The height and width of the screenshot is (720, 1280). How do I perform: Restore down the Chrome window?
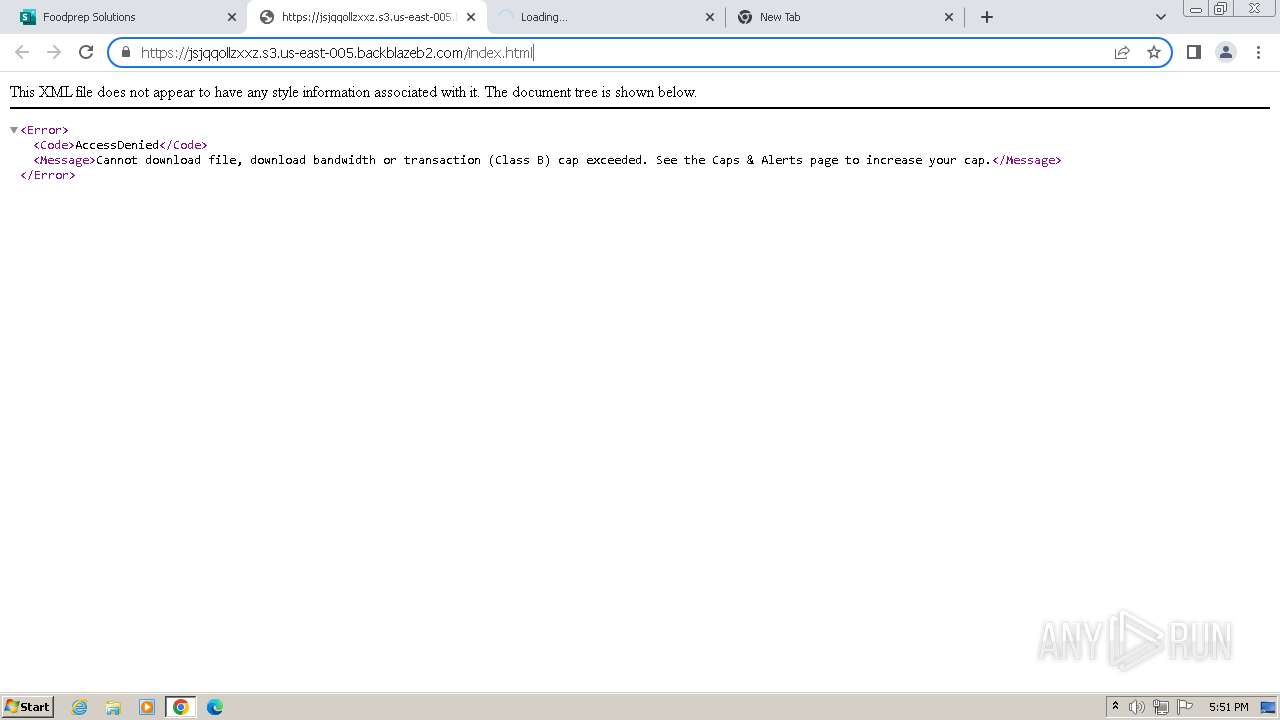pos(1221,8)
